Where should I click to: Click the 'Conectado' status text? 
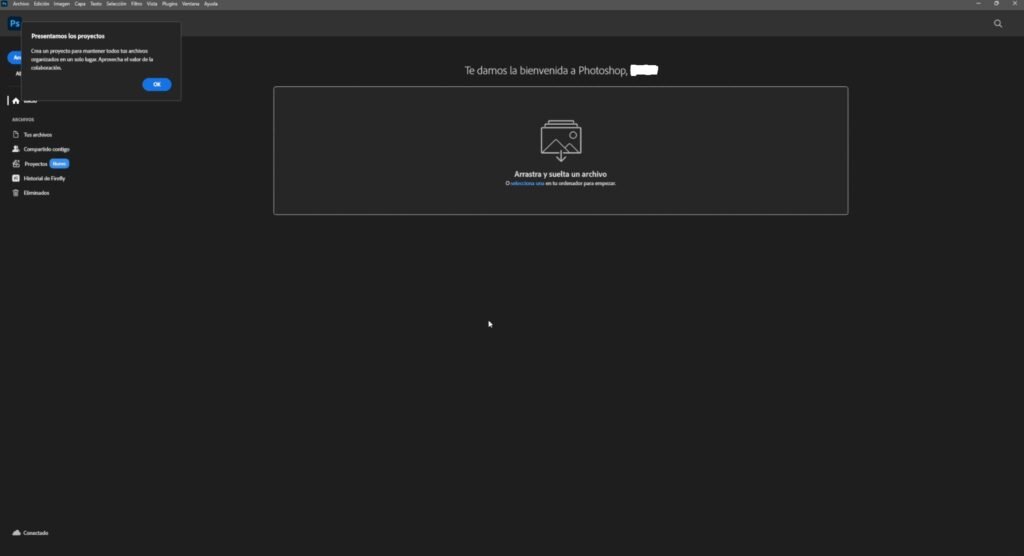pyautogui.click(x=36, y=533)
